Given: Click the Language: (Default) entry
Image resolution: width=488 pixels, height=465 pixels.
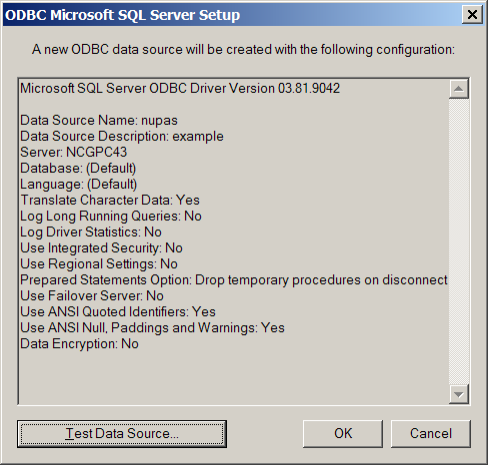Looking at the screenshot, I should [79, 184].
